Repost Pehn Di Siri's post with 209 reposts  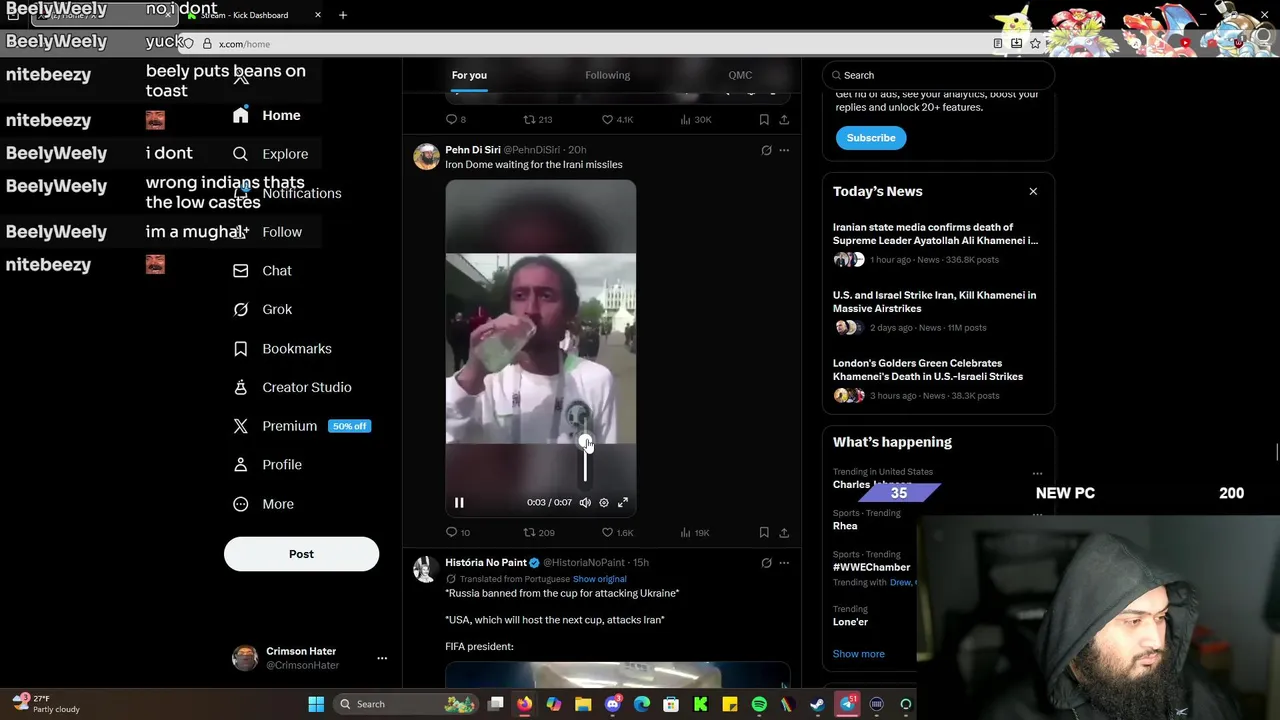coord(539,532)
